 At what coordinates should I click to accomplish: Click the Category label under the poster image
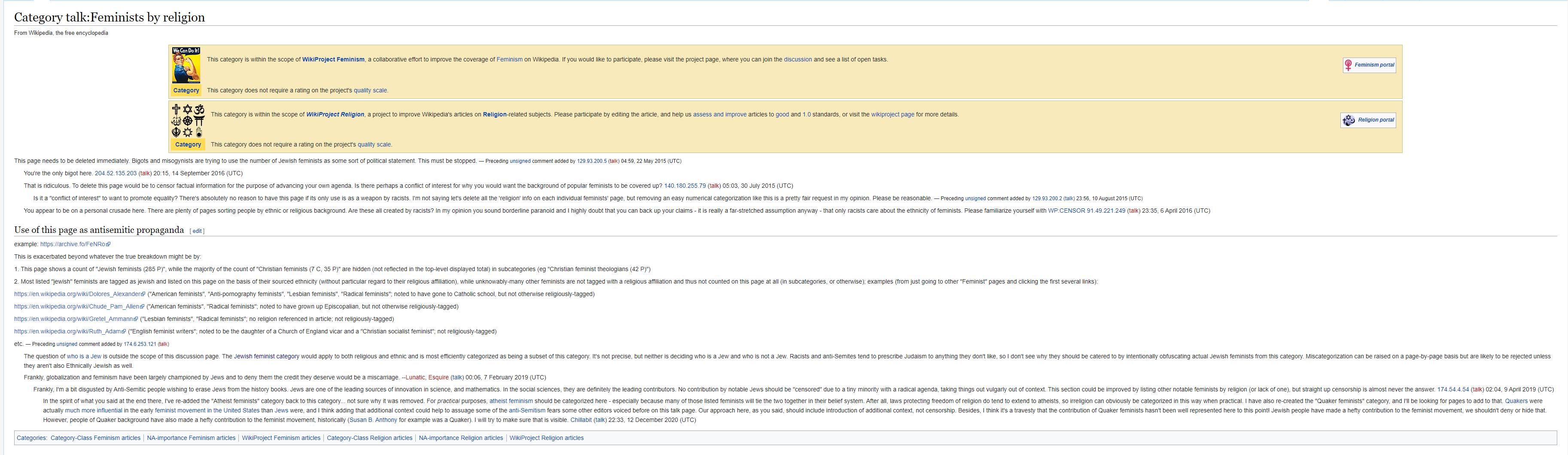pos(186,91)
